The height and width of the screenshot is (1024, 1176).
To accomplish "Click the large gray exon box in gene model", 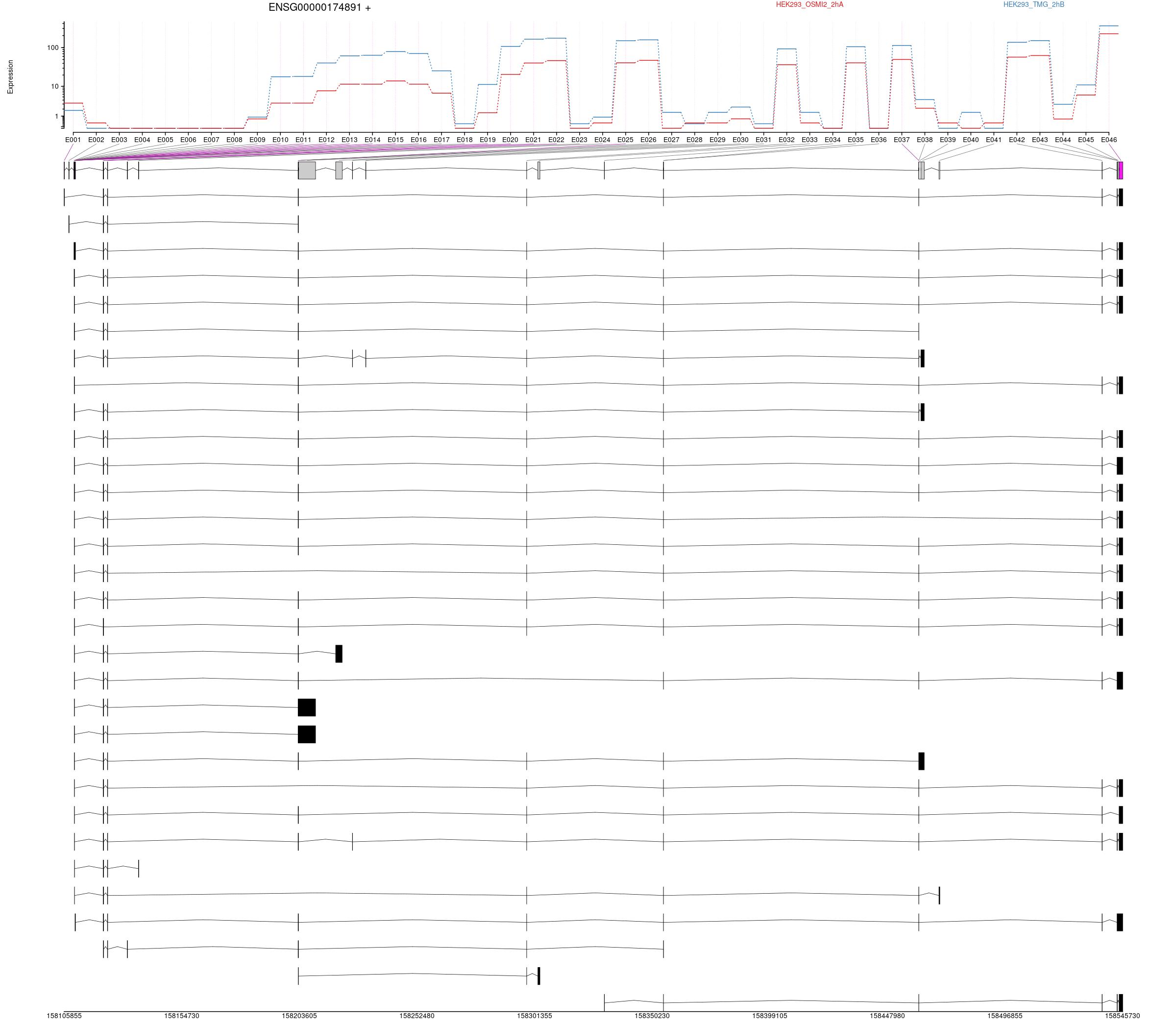I will pyautogui.click(x=307, y=171).
